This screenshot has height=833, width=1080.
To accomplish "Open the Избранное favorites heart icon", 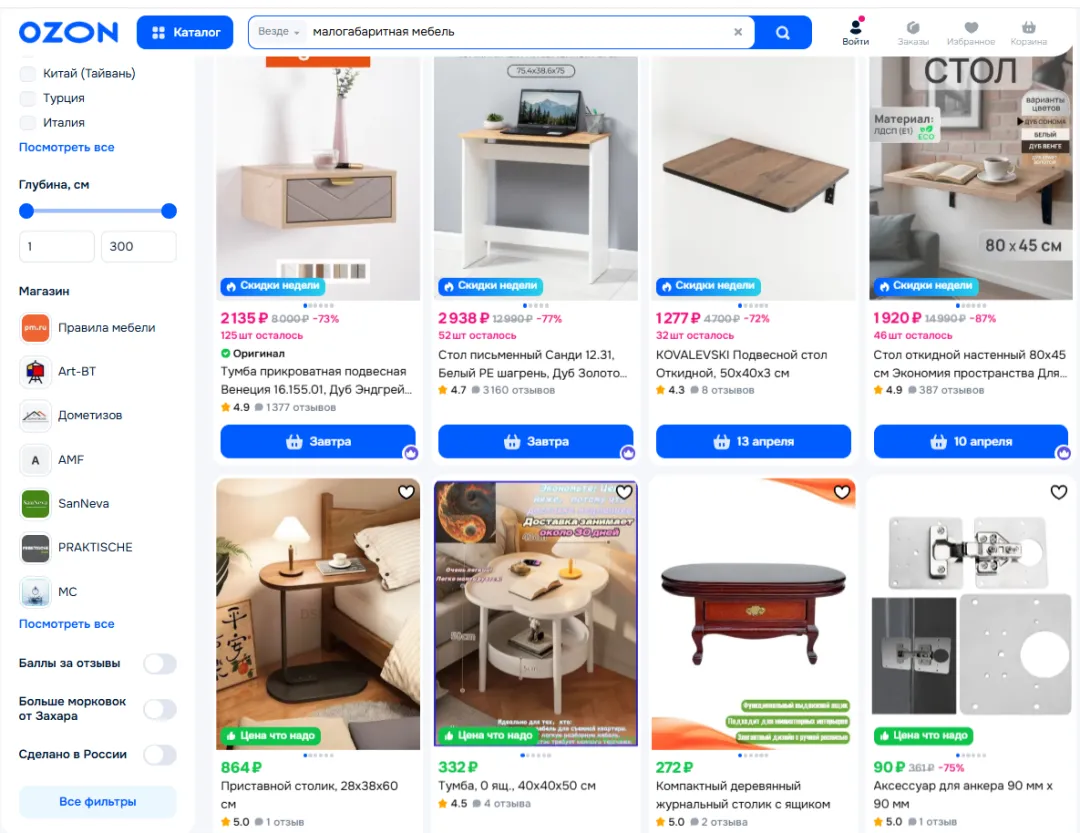I will click(x=970, y=32).
